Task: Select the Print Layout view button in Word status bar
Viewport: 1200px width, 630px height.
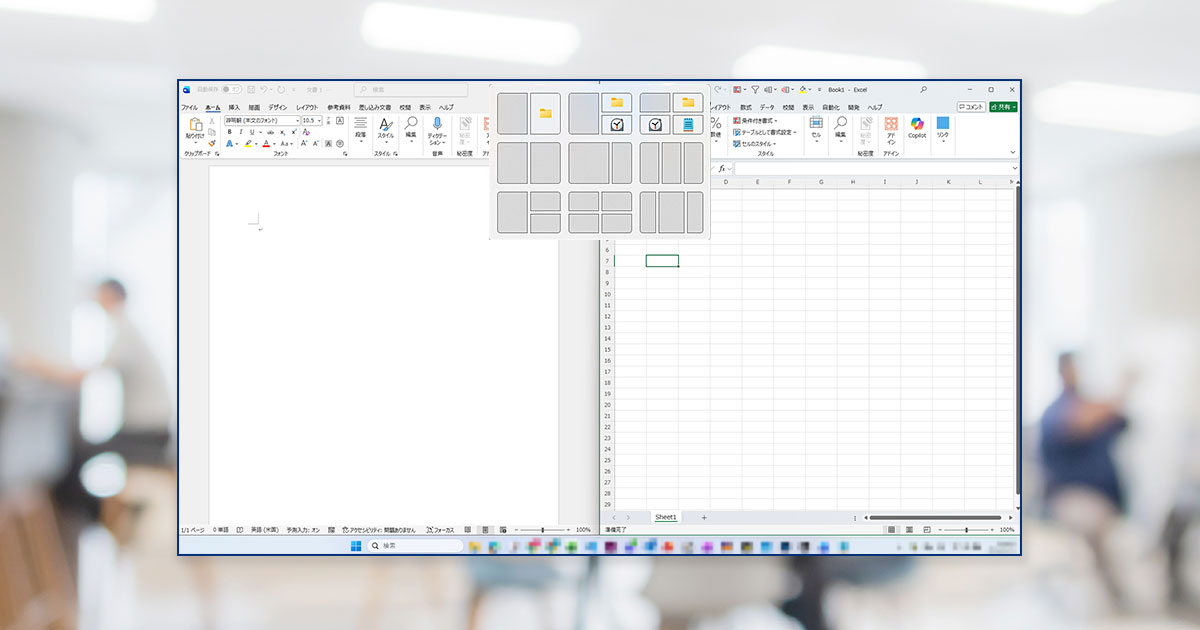Action: click(485, 529)
